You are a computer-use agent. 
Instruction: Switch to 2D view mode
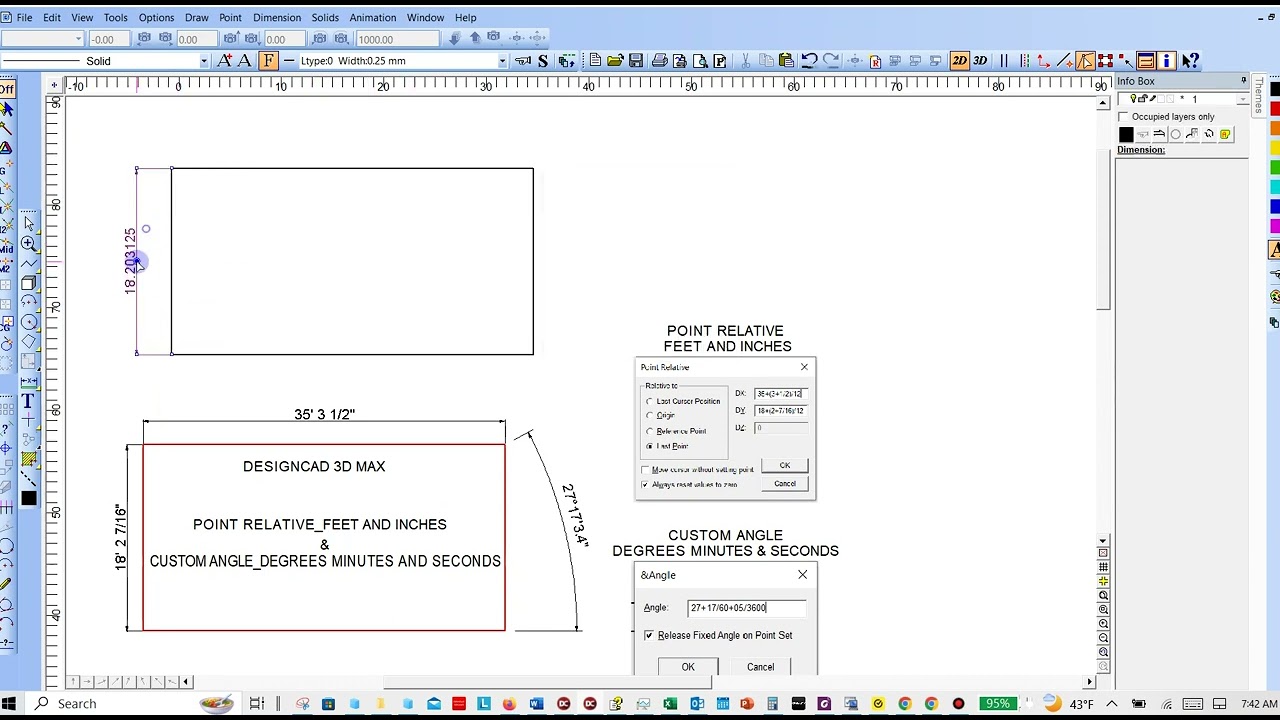[959, 61]
